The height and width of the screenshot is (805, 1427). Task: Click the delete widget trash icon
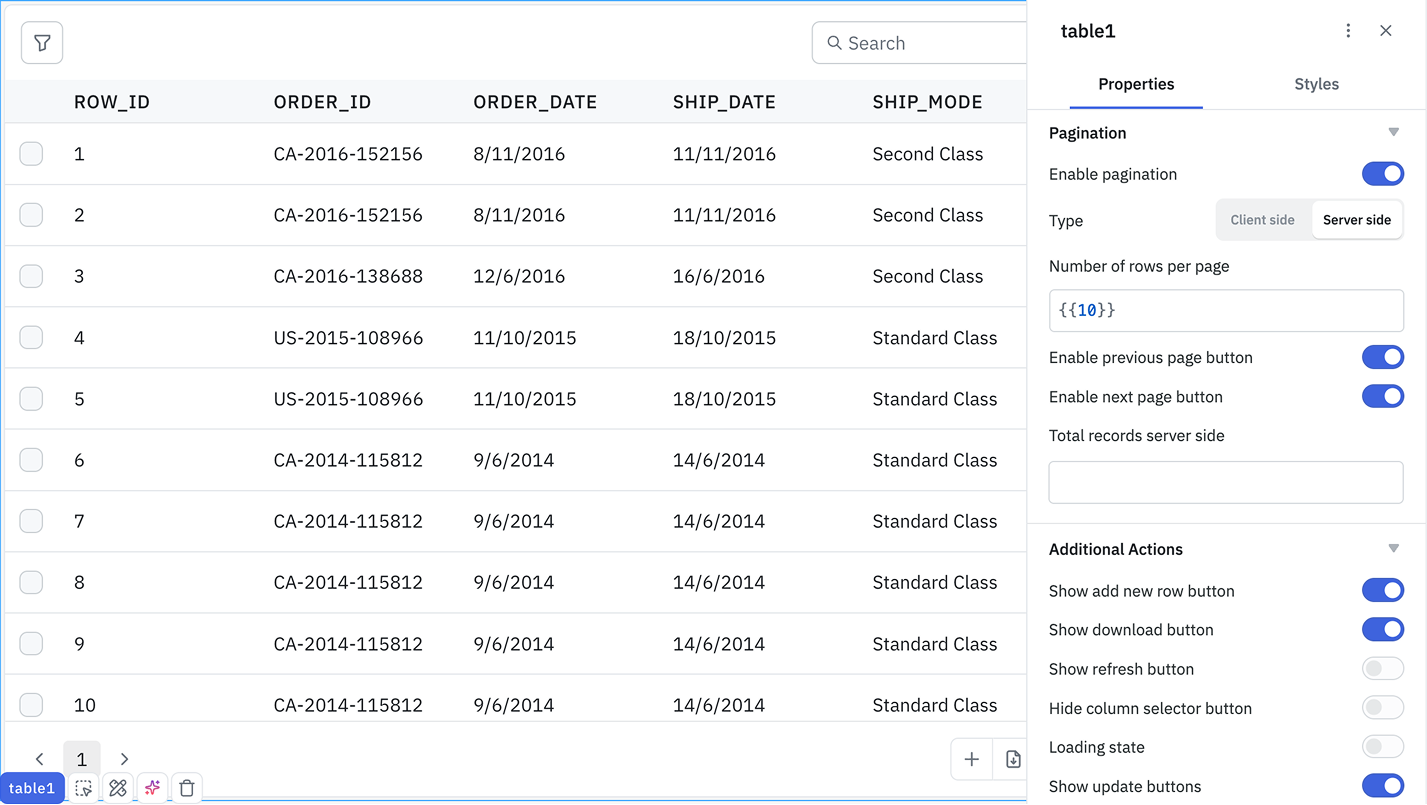(x=187, y=788)
